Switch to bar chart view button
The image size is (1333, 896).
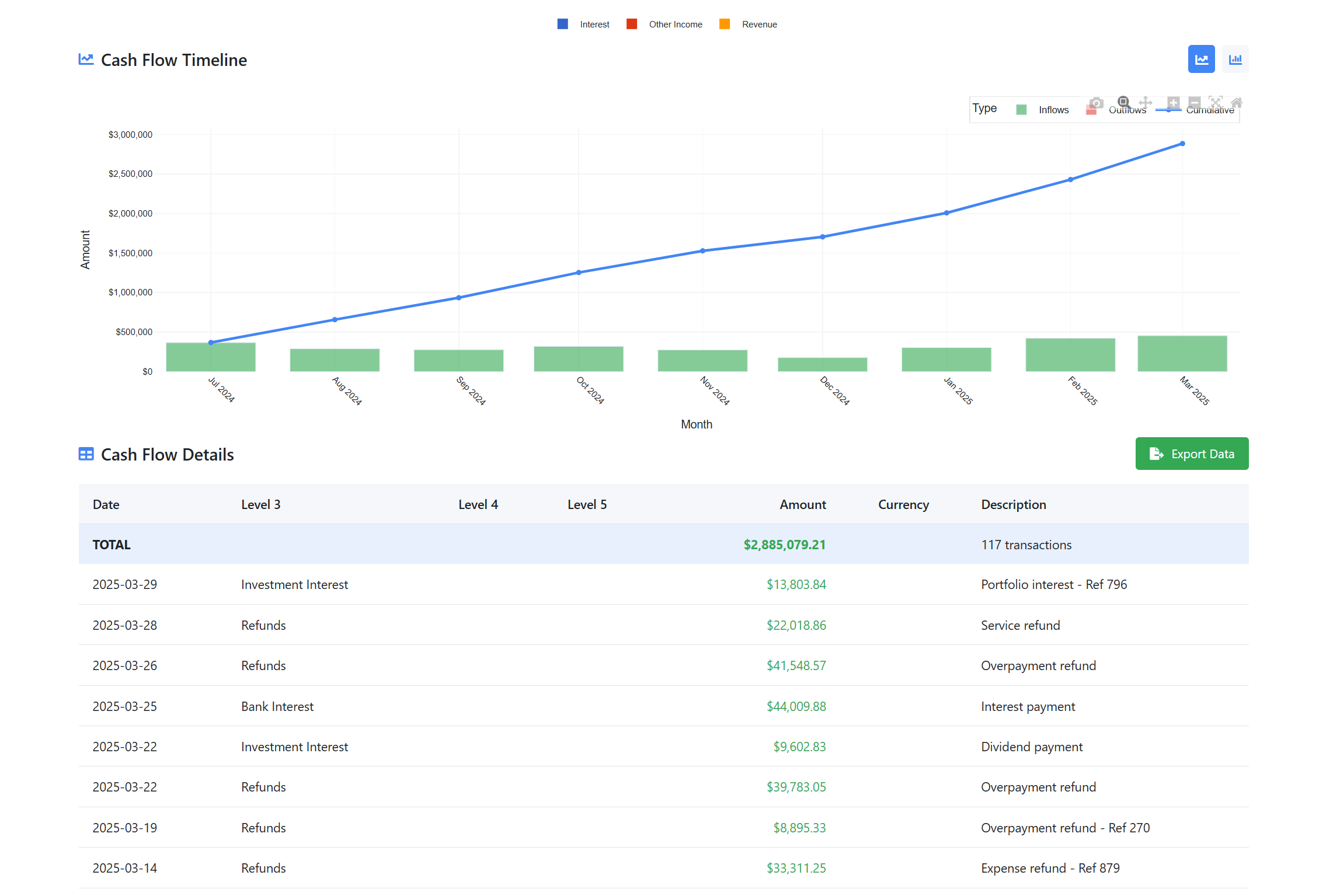[x=1235, y=59]
